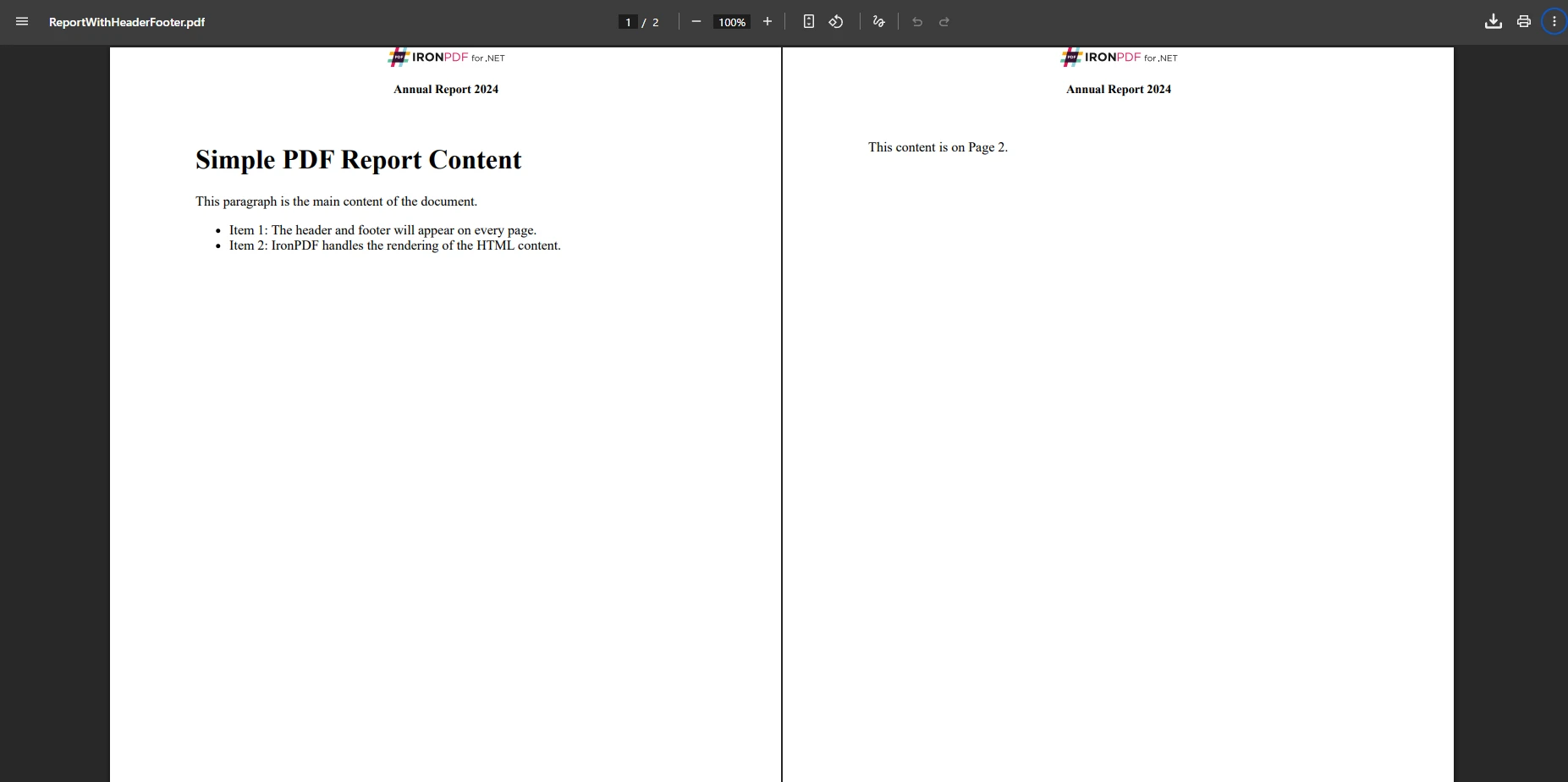Viewport: 1568px width, 782px height.
Task: Select the ReportWithHeaderFooter.pdf title
Action: click(x=127, y=22)
